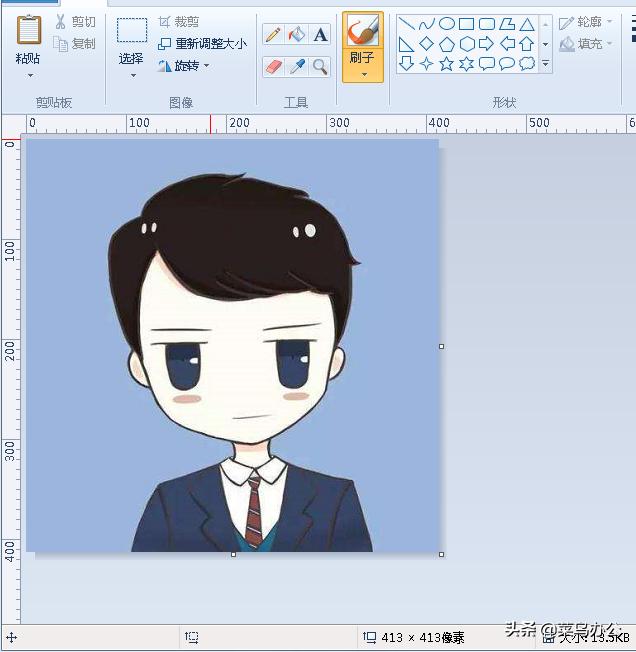This screenshot has width=636, height=652.
Task: Select the Magnifier tool
Action: point(320,67)
